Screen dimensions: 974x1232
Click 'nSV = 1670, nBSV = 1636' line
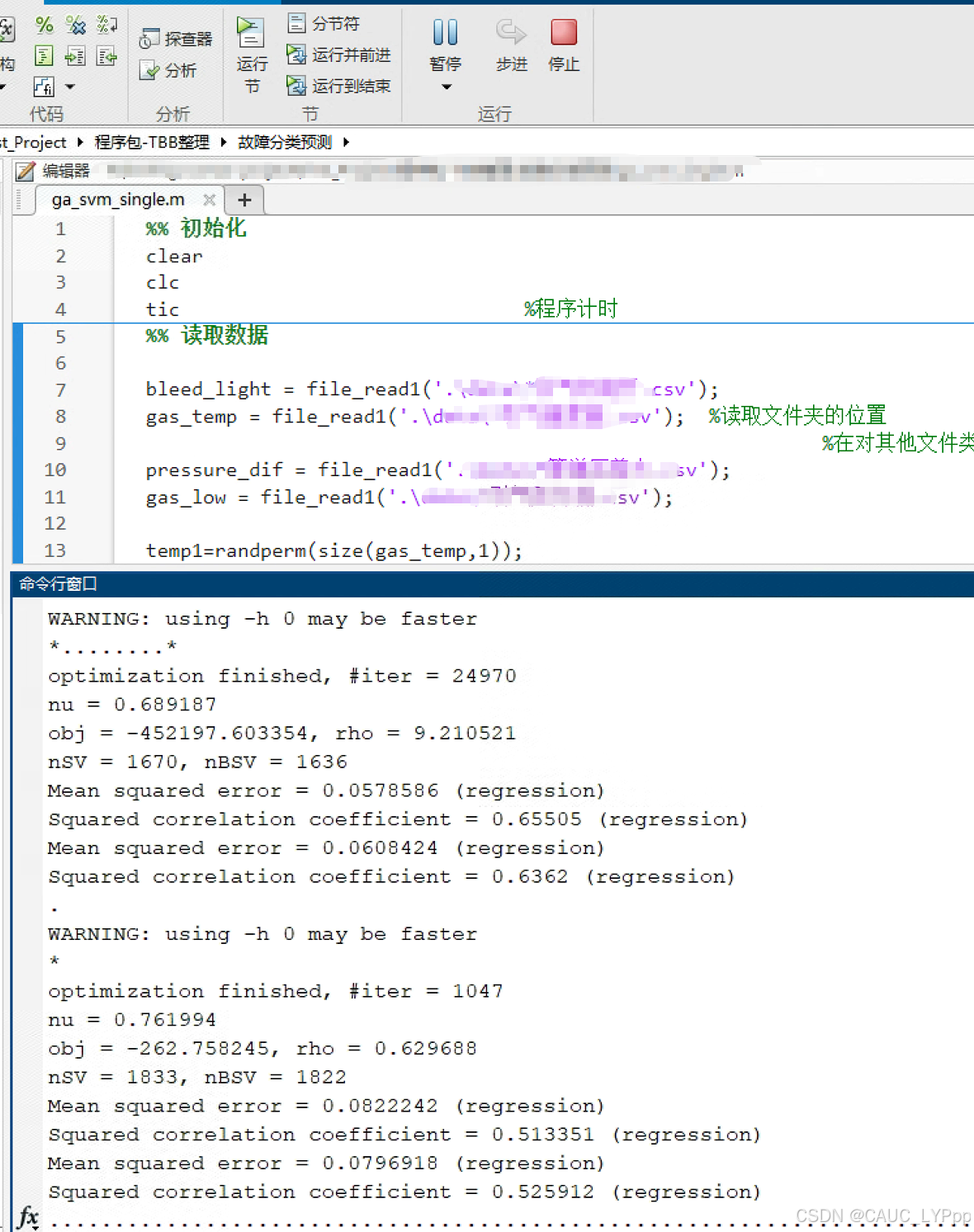click(198, 762)
